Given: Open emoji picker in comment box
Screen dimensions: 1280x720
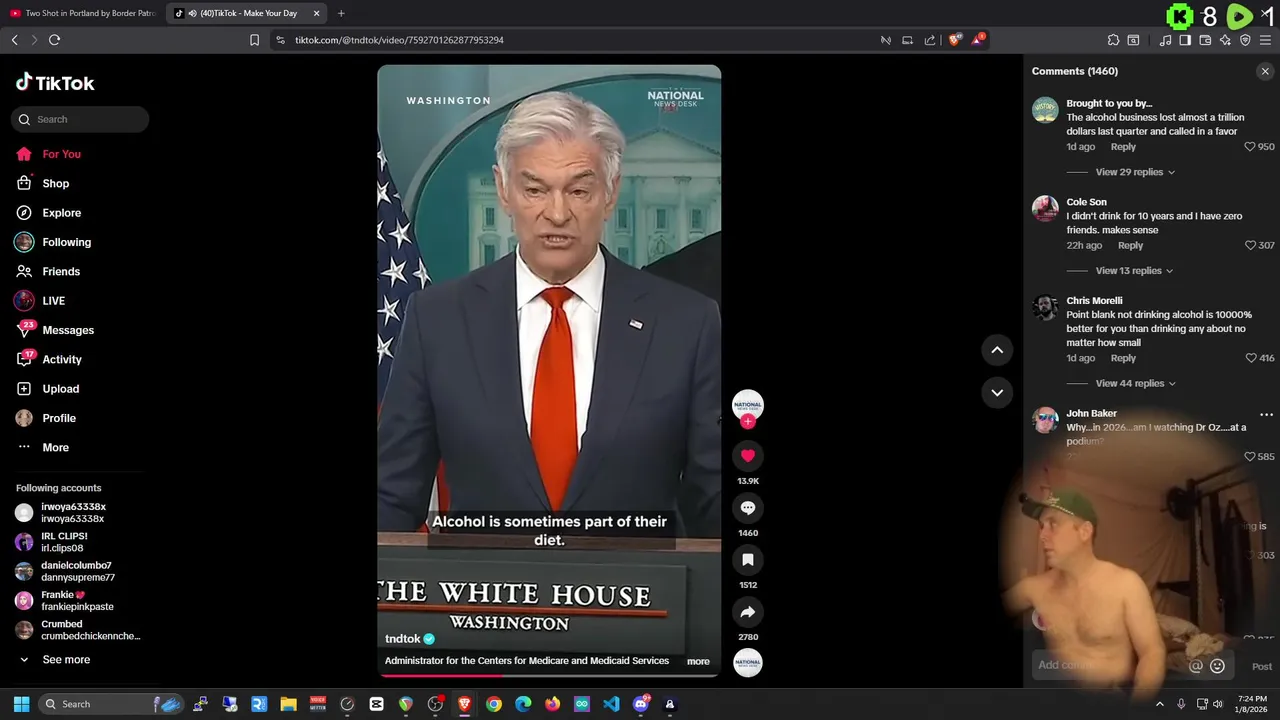Looking at the screenshot, I should click(1217, 666).
